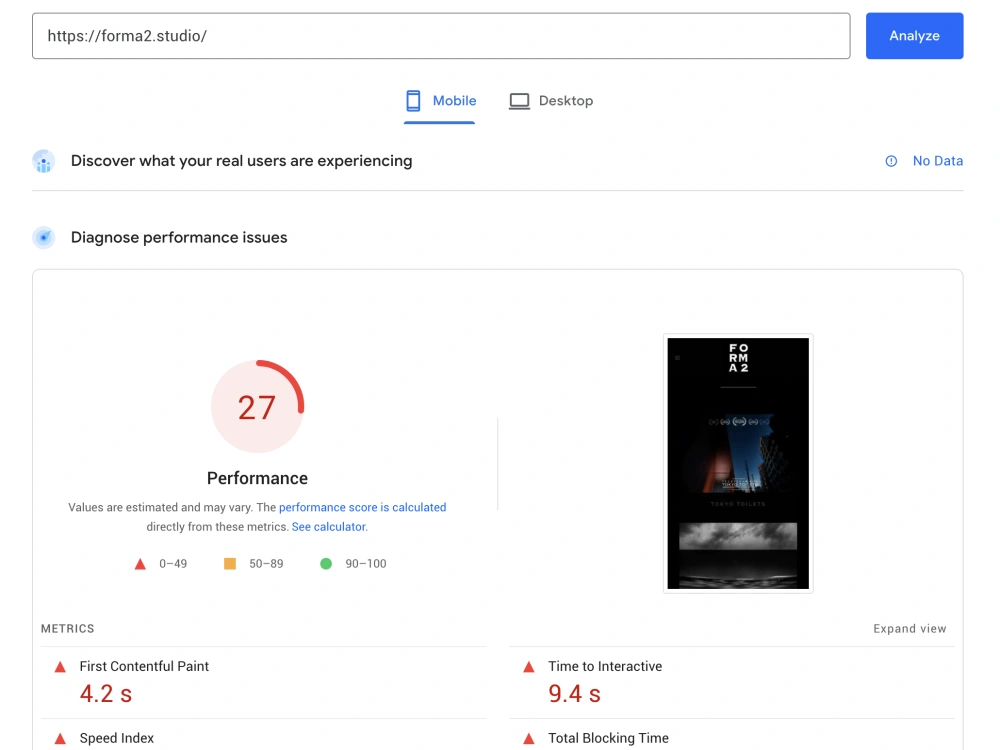Click the real users experience icon

click(x=43, y=161)
